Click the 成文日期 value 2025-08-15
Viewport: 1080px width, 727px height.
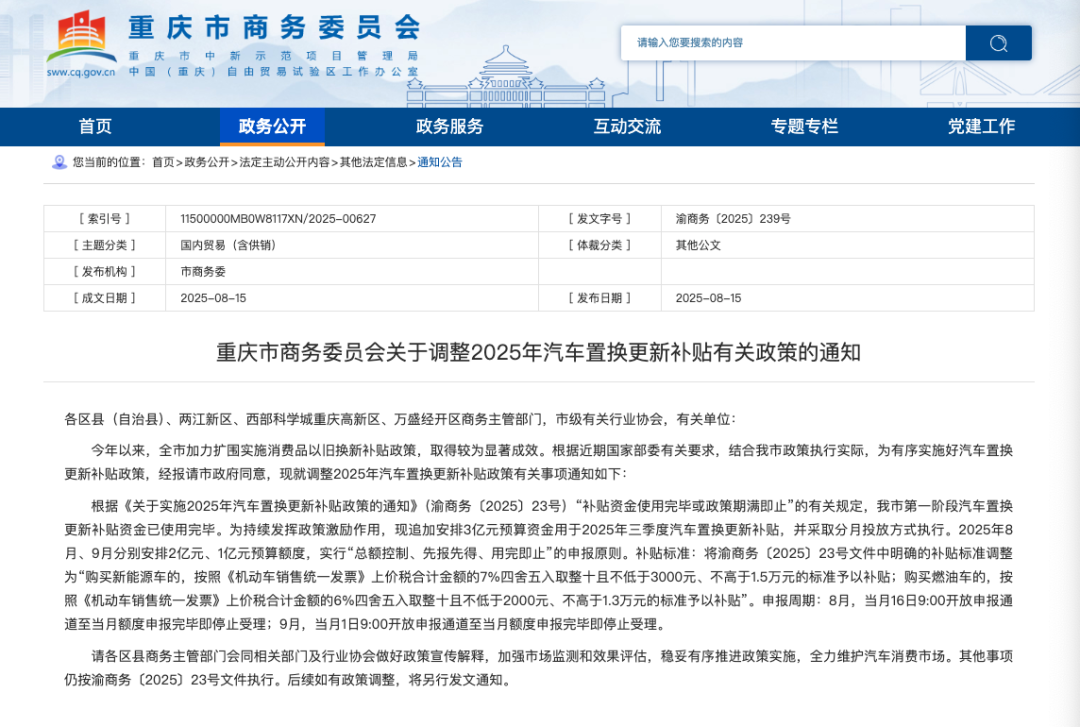pos(214,298)
